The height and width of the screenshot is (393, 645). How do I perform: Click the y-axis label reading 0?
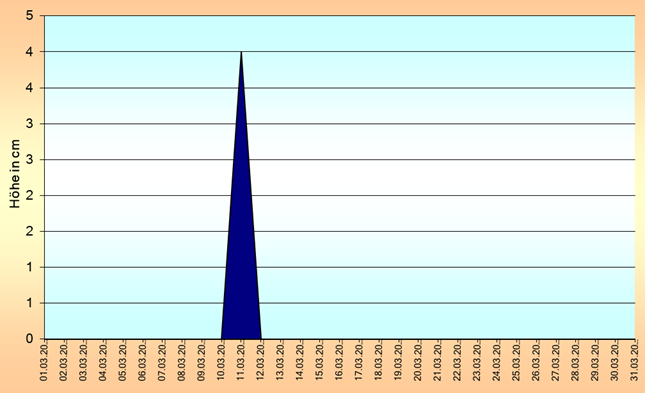click(x=29, y=339)
